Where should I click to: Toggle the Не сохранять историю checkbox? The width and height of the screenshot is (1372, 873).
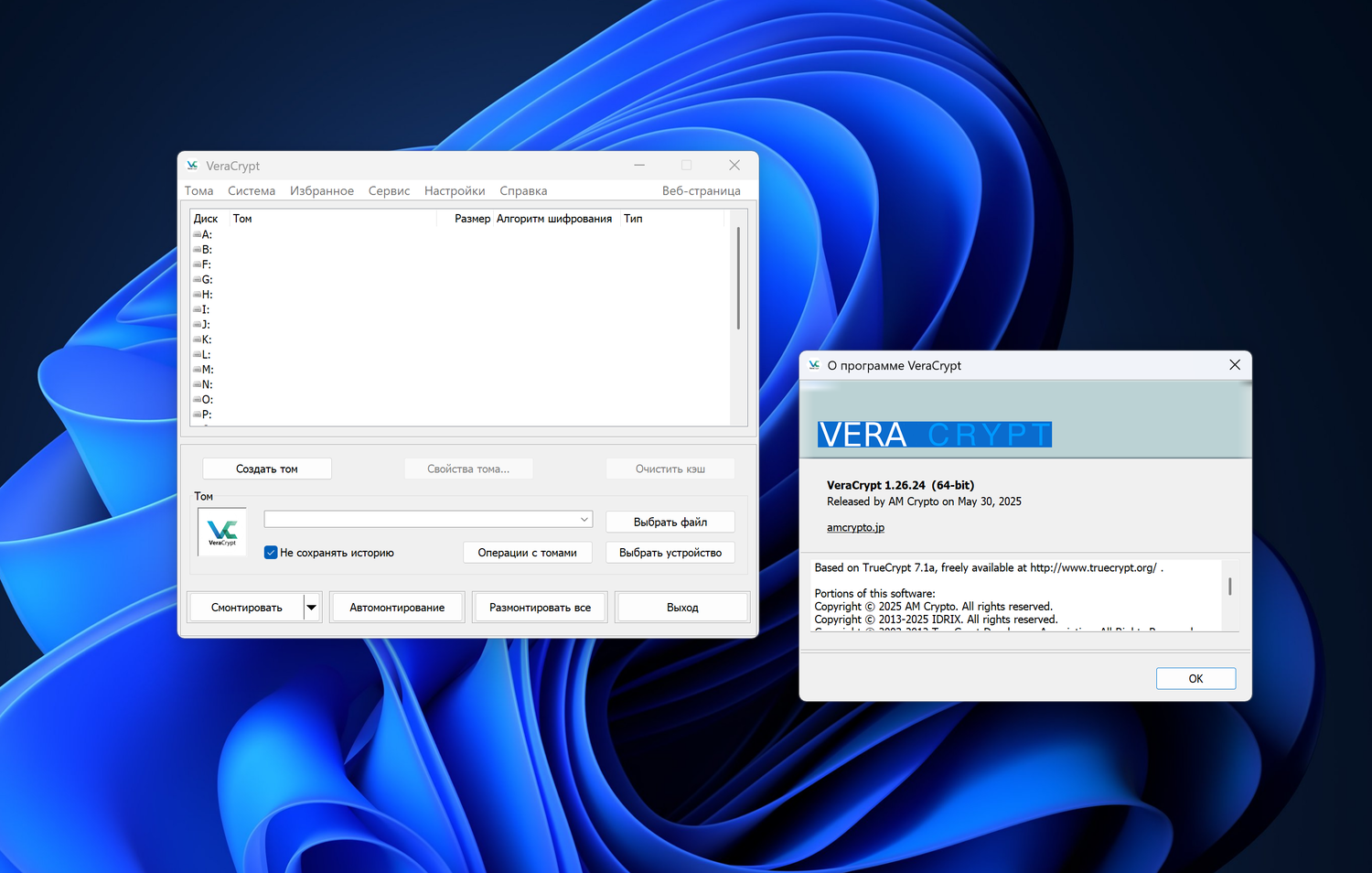pyautogui.click(x=271, y=553)
